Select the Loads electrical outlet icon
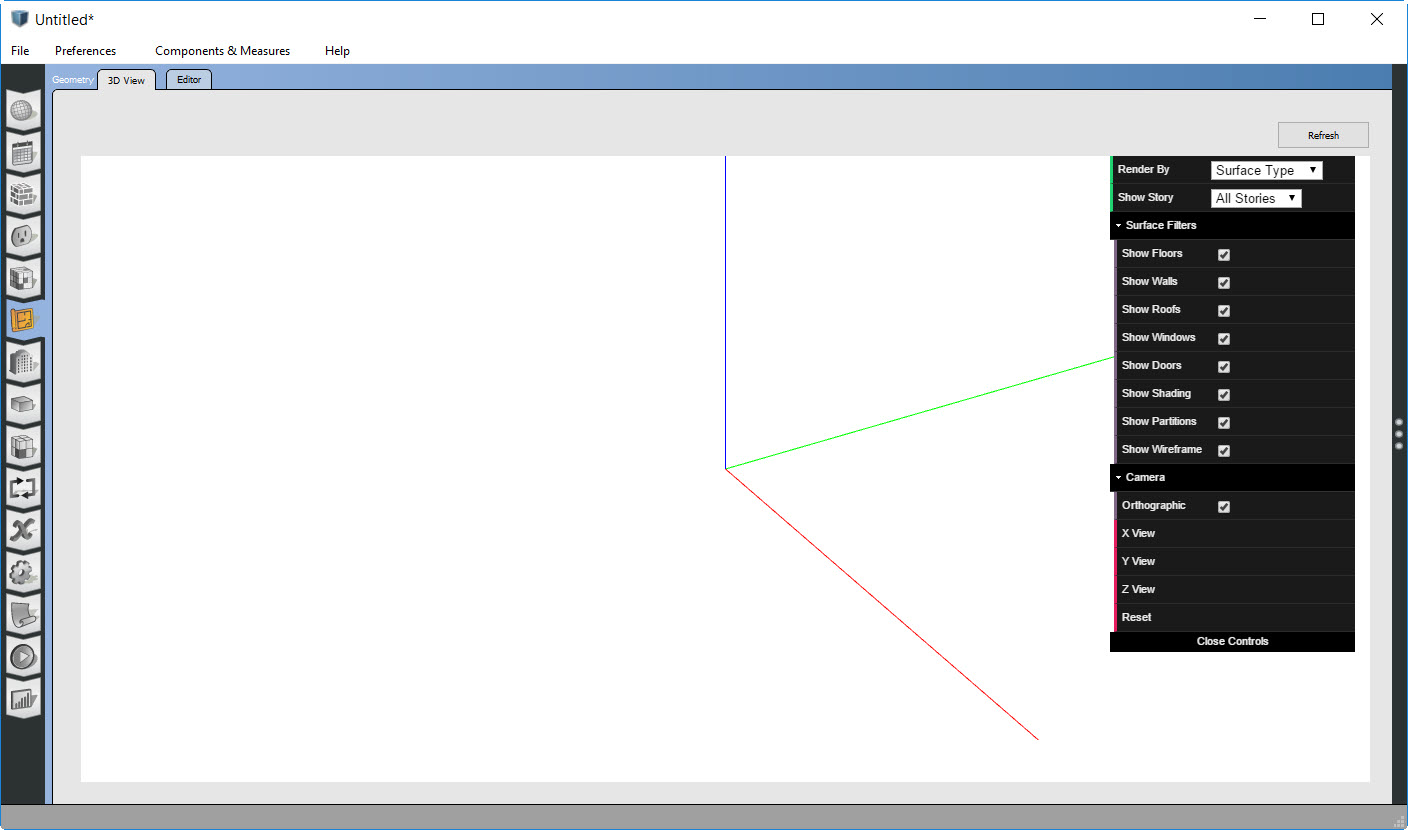 coord(23,237)
